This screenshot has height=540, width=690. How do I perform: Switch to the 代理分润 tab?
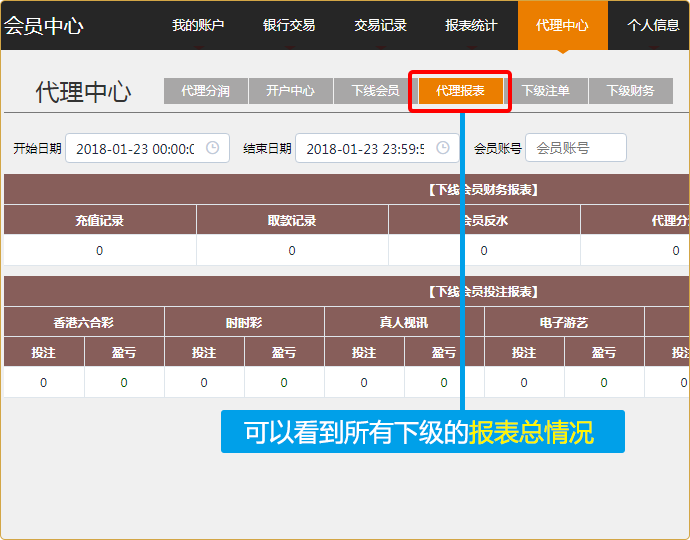[206, 91]
